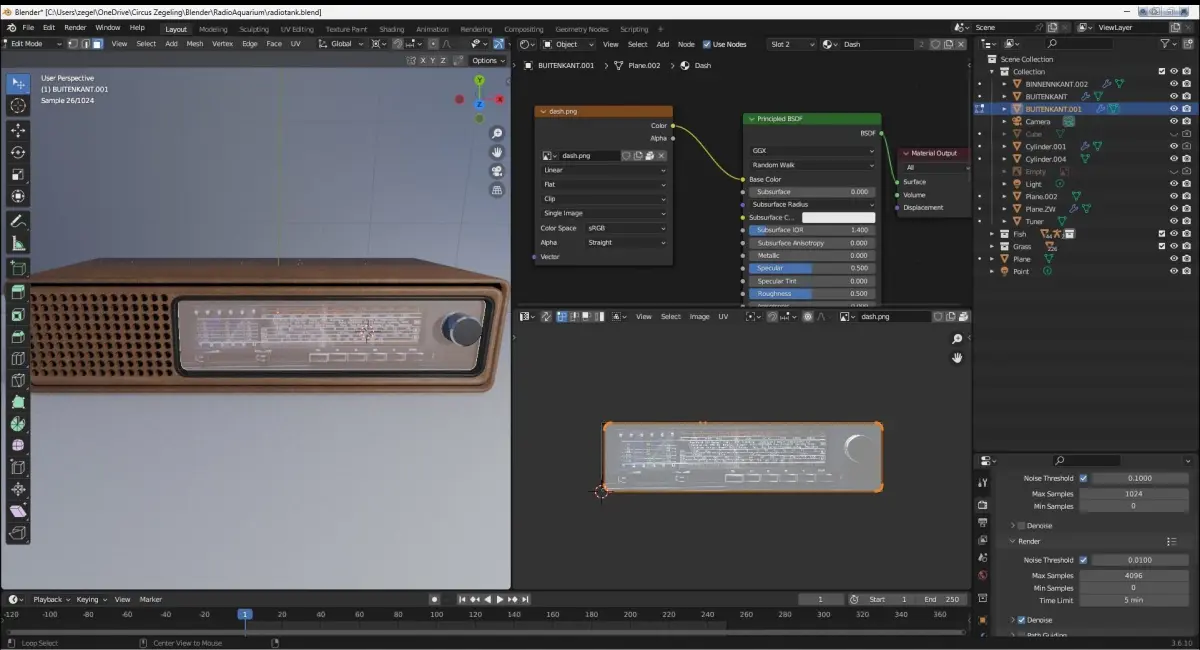Open the Render properties tab icon
The image size is (1200, 650).
tap(982, 505)
